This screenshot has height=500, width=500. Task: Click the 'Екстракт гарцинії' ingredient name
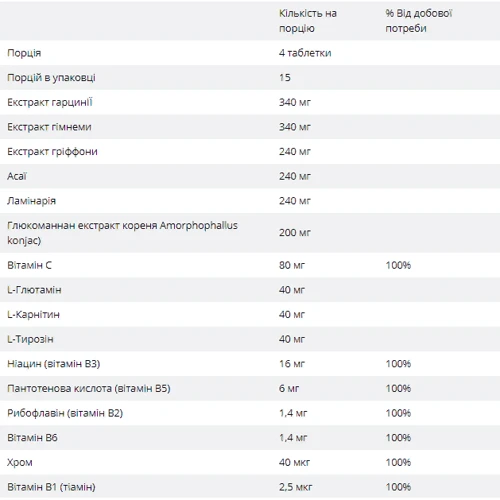[50, 102]
